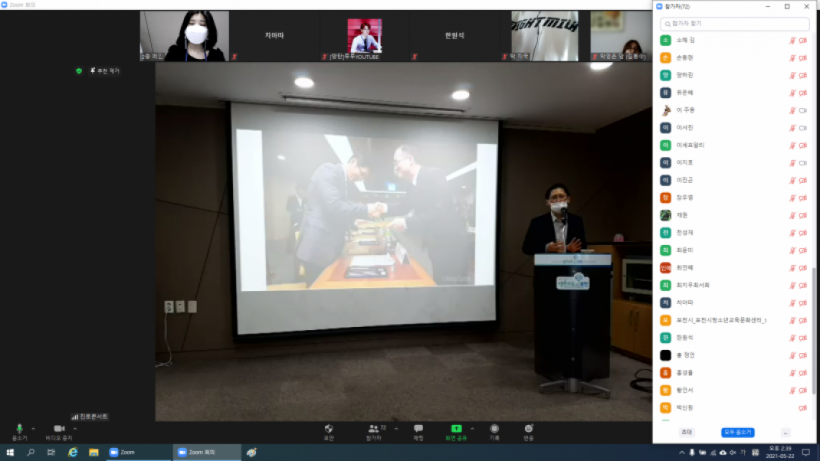Viewport: 820px width, 461px height.
Task: Expand video options arrow beside camera
Action: (74, 427)
